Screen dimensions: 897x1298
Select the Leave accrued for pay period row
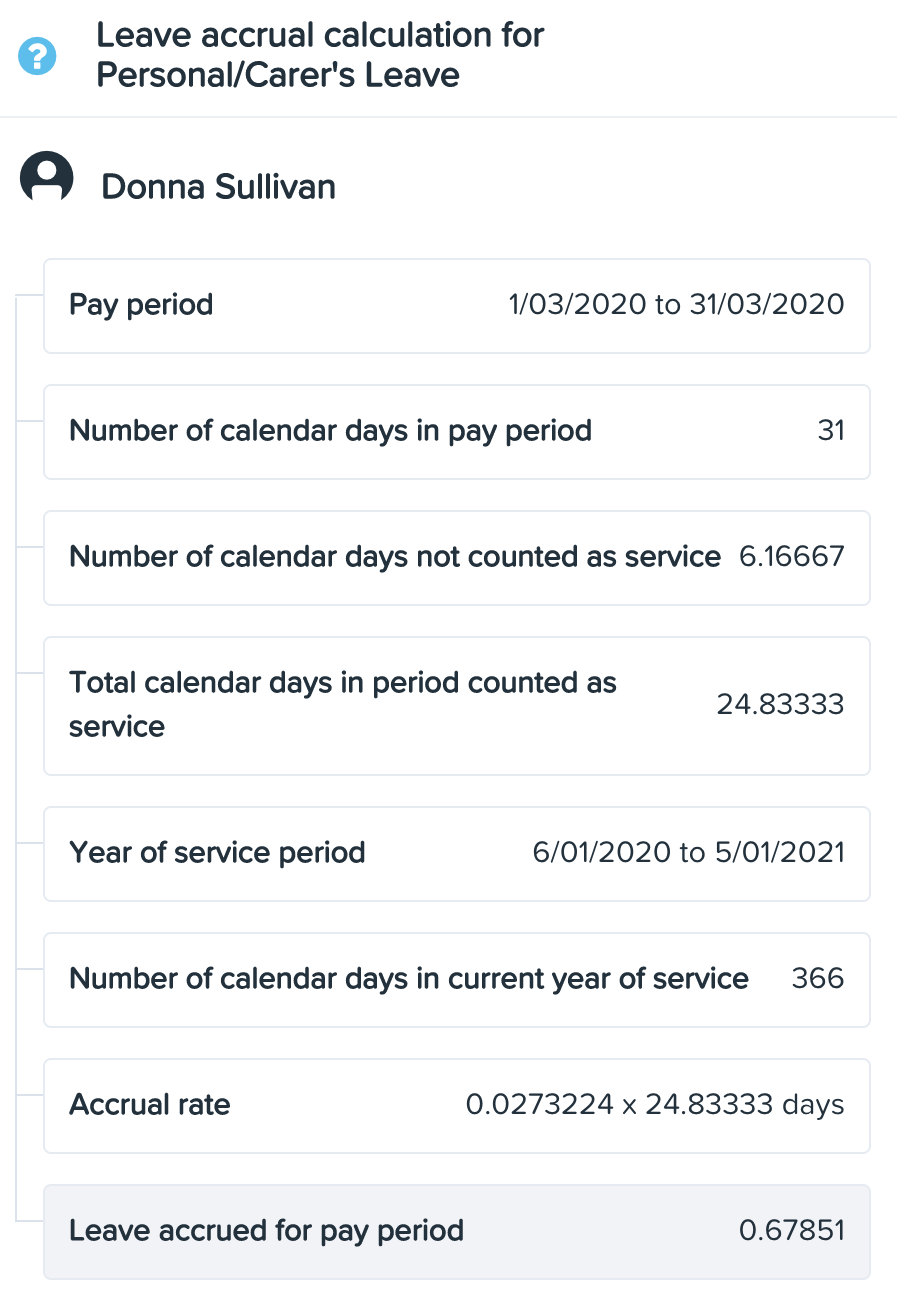pyautogui.click(x=457, y=1232)
